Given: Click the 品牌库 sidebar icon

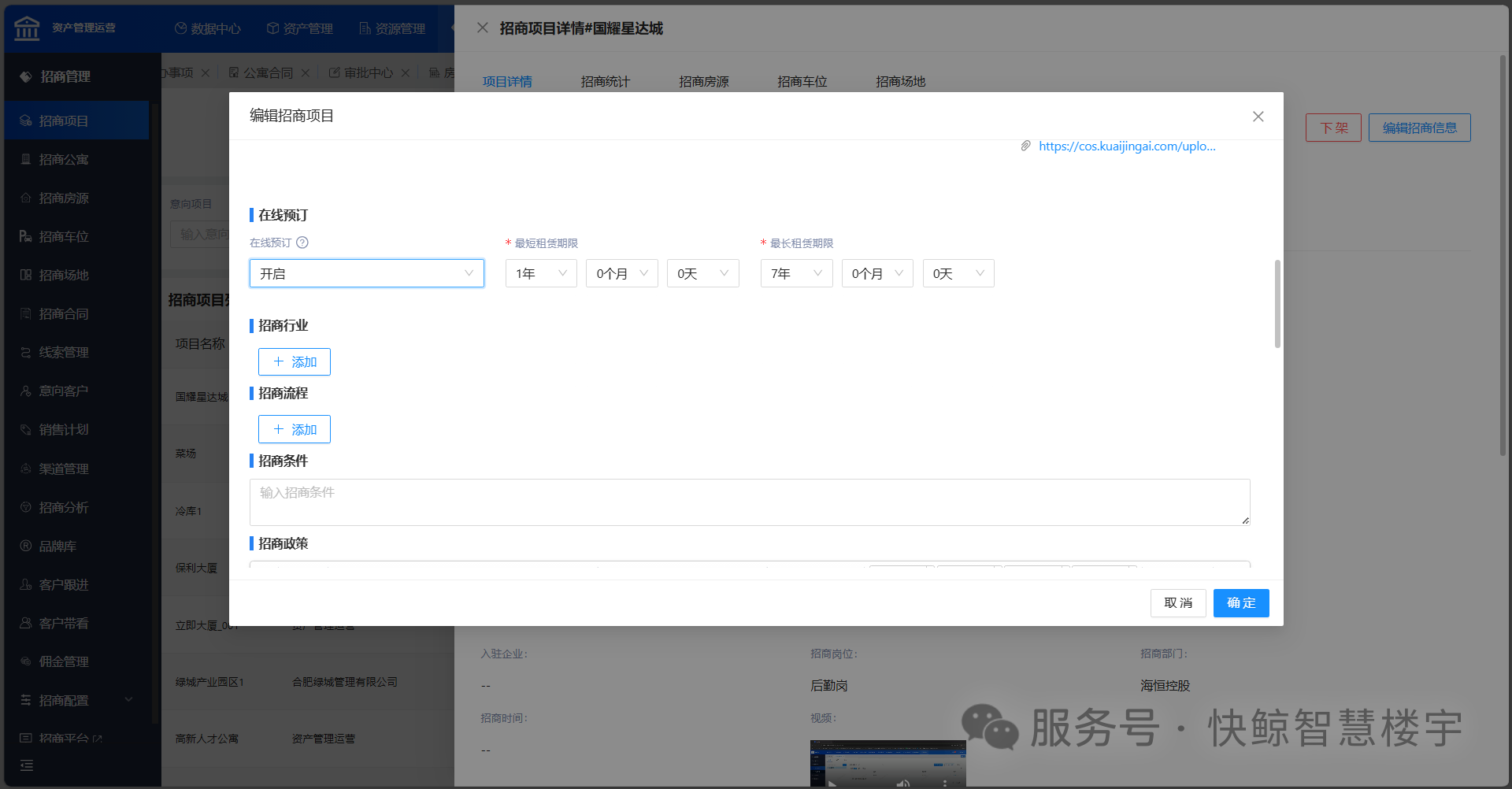Looking at the screenshot, I should pos(26,546).
